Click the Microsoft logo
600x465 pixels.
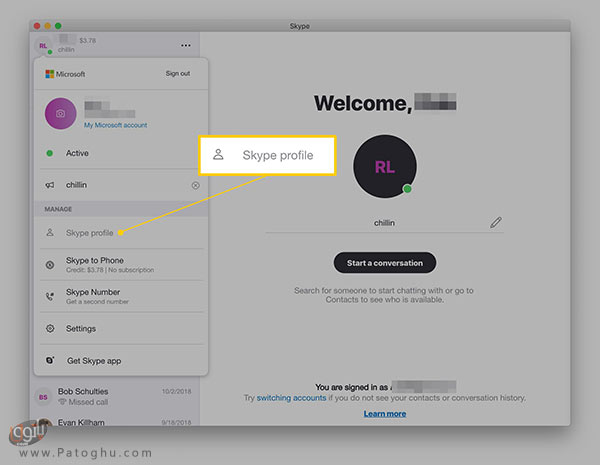[x=50, y=74]
